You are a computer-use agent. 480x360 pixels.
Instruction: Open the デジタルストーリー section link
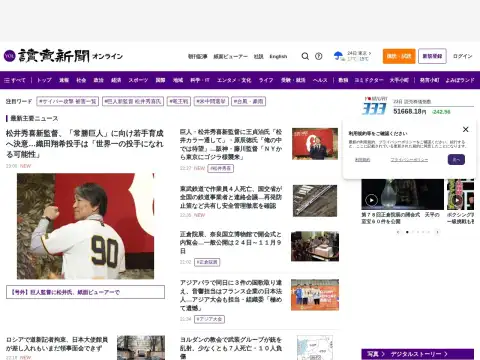coord(419,354)
